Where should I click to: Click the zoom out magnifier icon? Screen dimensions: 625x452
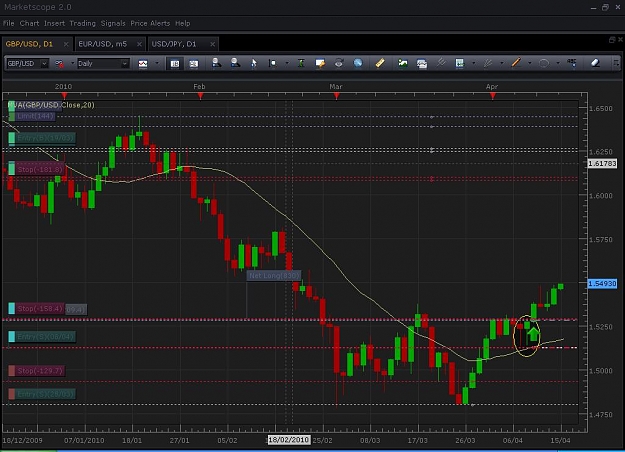pos(235,63)
